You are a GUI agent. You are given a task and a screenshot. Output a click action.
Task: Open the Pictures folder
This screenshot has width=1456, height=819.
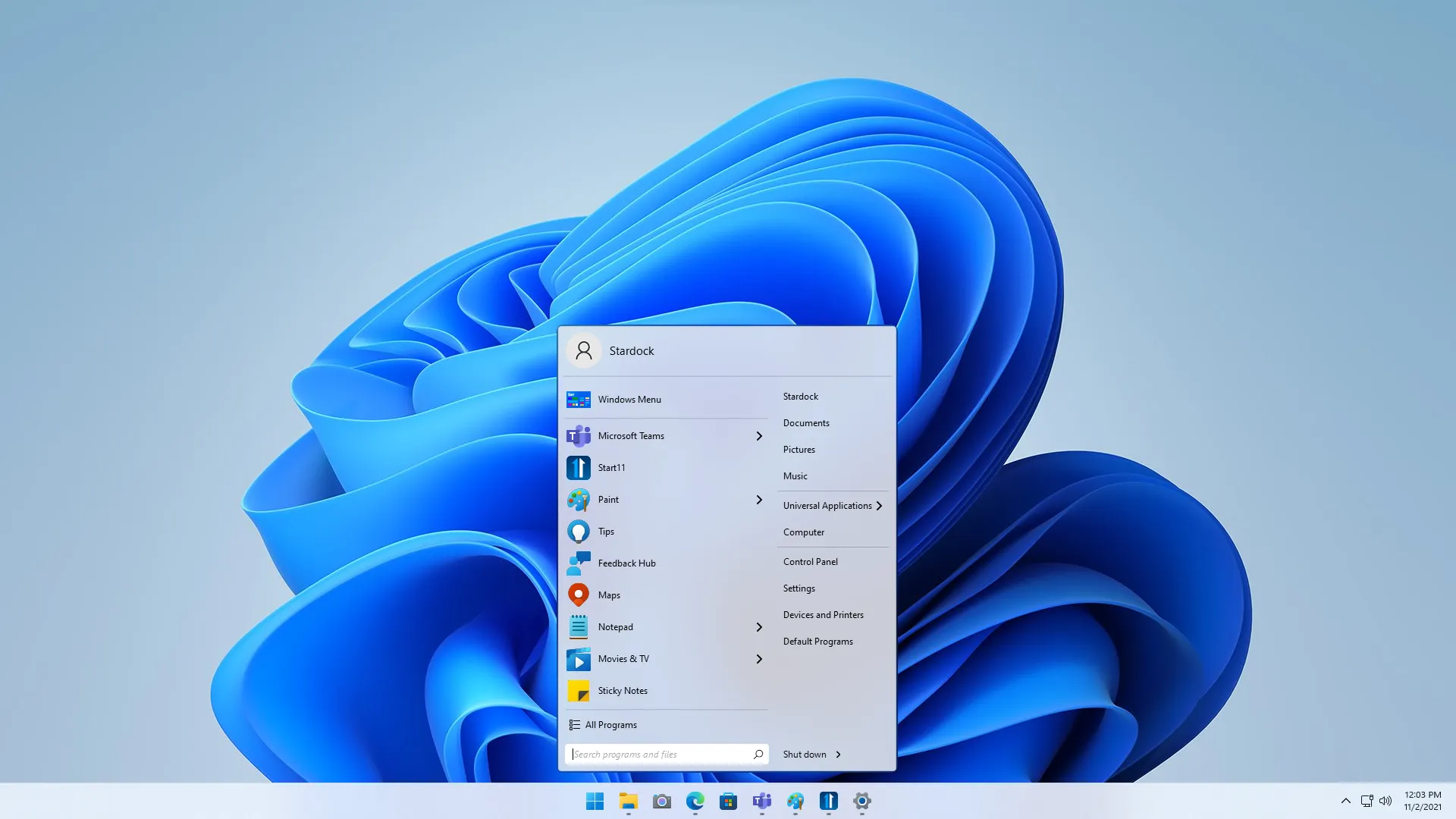[x=799, y=449]
